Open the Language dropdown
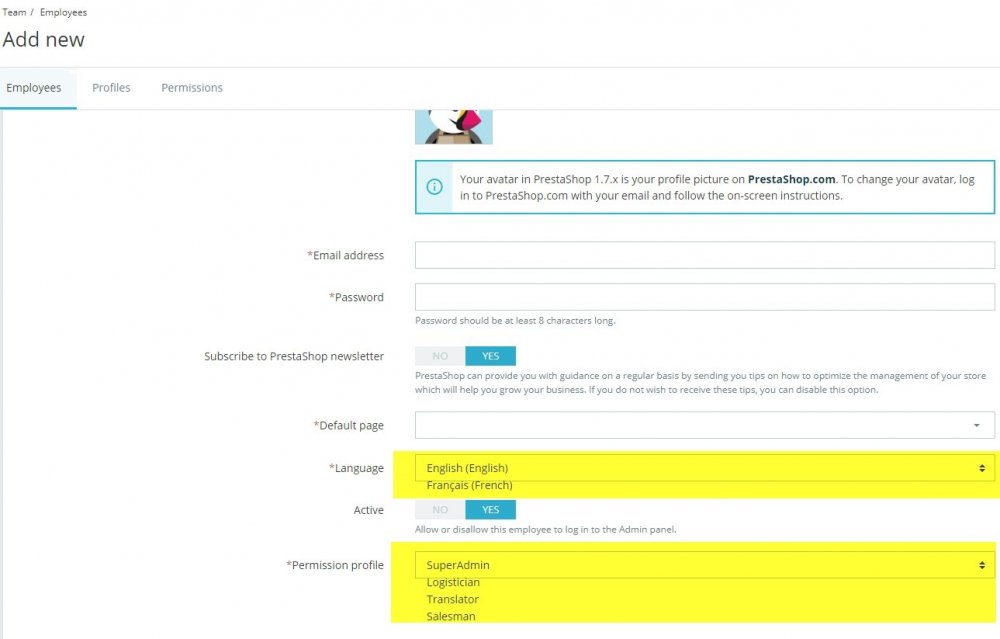 (x=700, y=467)
